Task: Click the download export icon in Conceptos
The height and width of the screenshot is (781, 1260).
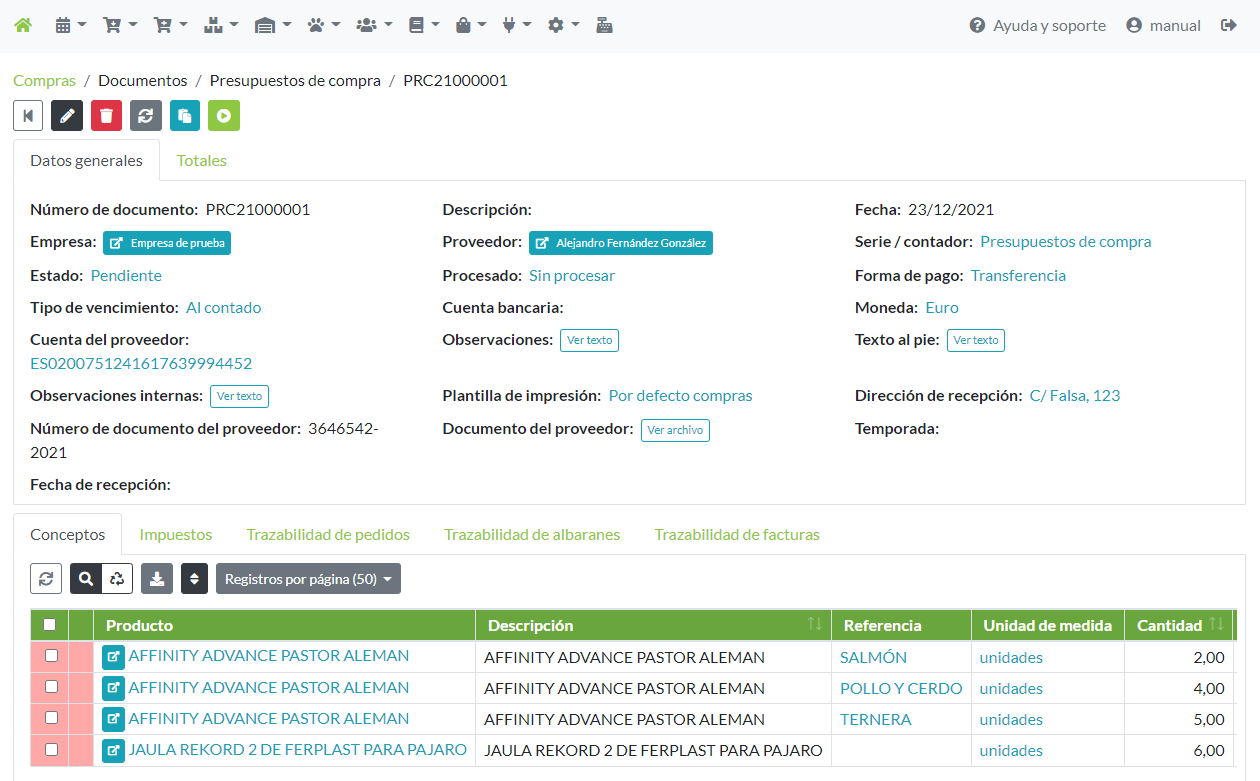Action: tap(157, 578)
